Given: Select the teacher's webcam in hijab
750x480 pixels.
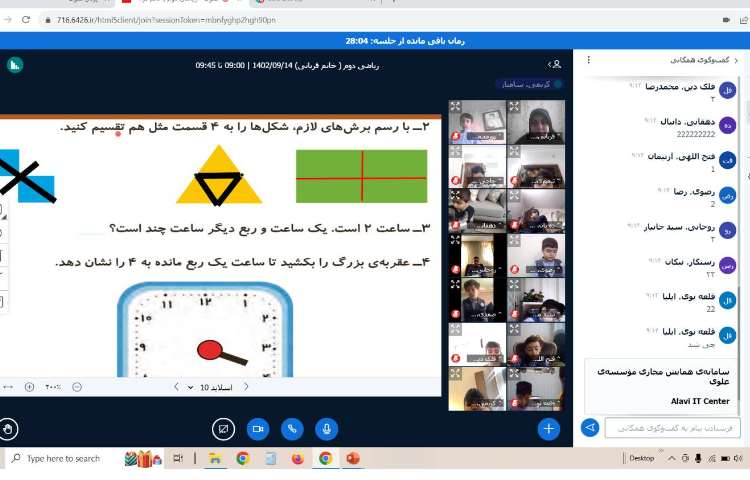Looking at the screenshot, I should click(536, 122).
